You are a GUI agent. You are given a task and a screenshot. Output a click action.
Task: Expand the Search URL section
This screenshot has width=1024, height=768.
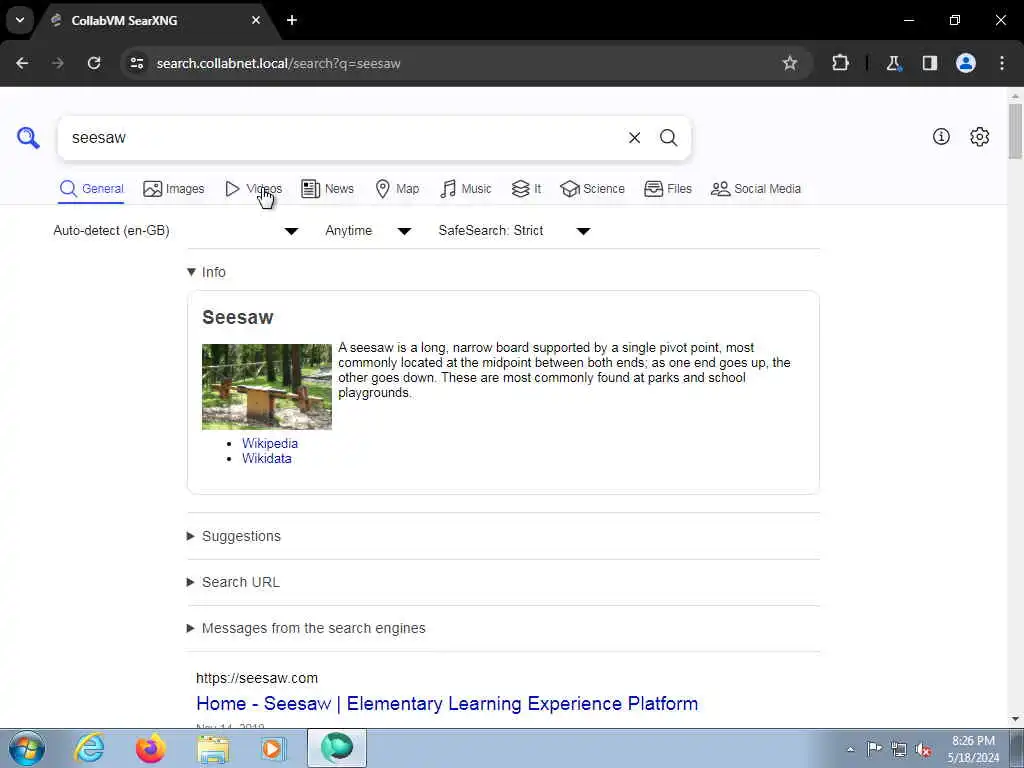[x=233, y=582]
